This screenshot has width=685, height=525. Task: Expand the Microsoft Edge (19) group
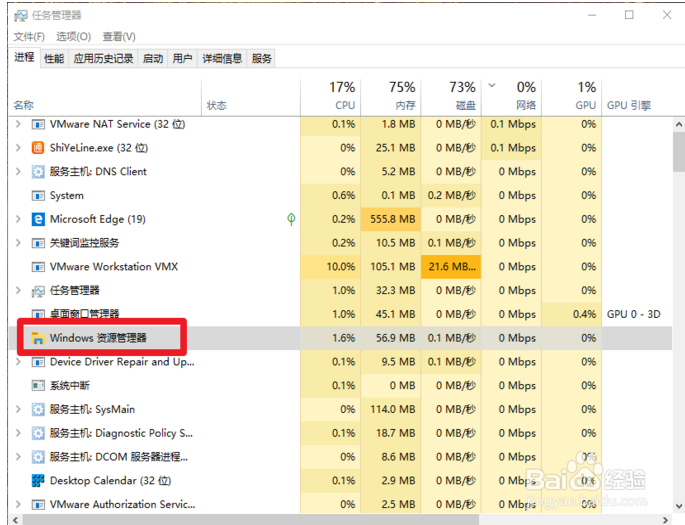18,219
